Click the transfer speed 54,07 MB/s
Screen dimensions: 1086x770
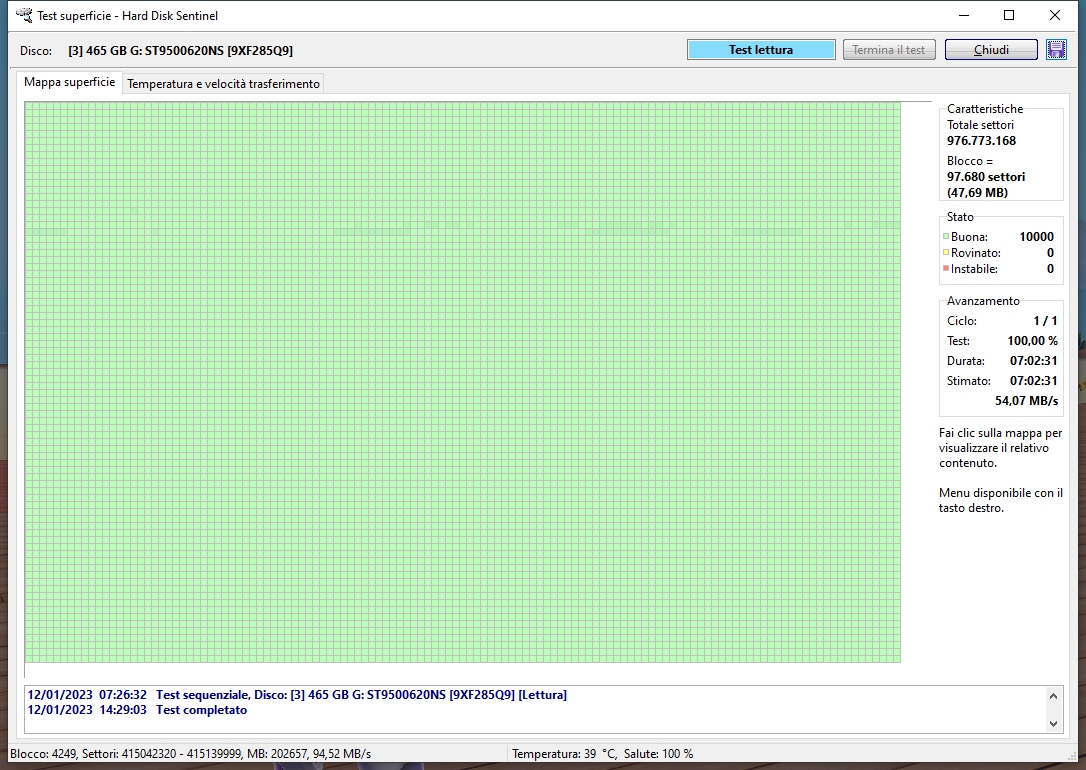[1026, 401]
